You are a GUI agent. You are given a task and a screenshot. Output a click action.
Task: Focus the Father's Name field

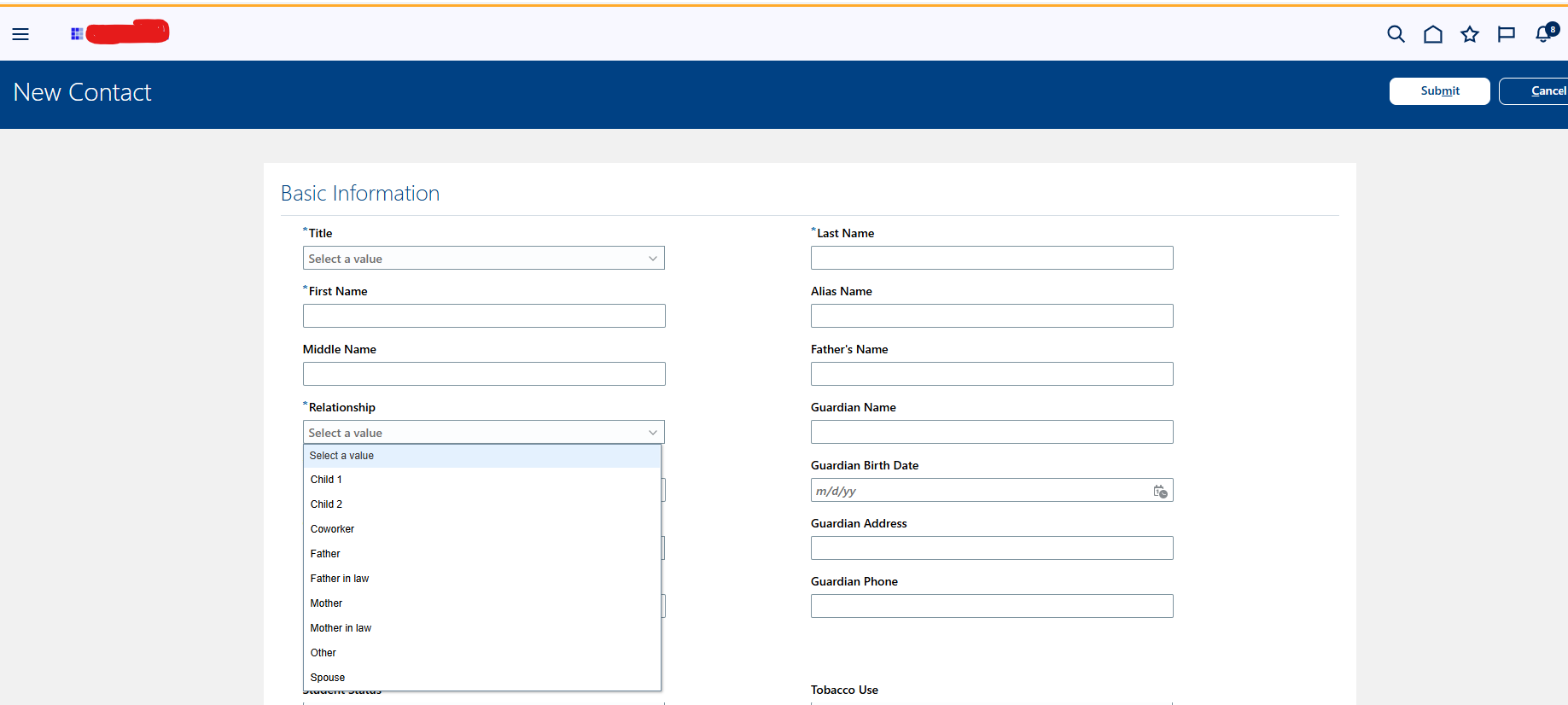pyautogui.click(x=992, y=374)
